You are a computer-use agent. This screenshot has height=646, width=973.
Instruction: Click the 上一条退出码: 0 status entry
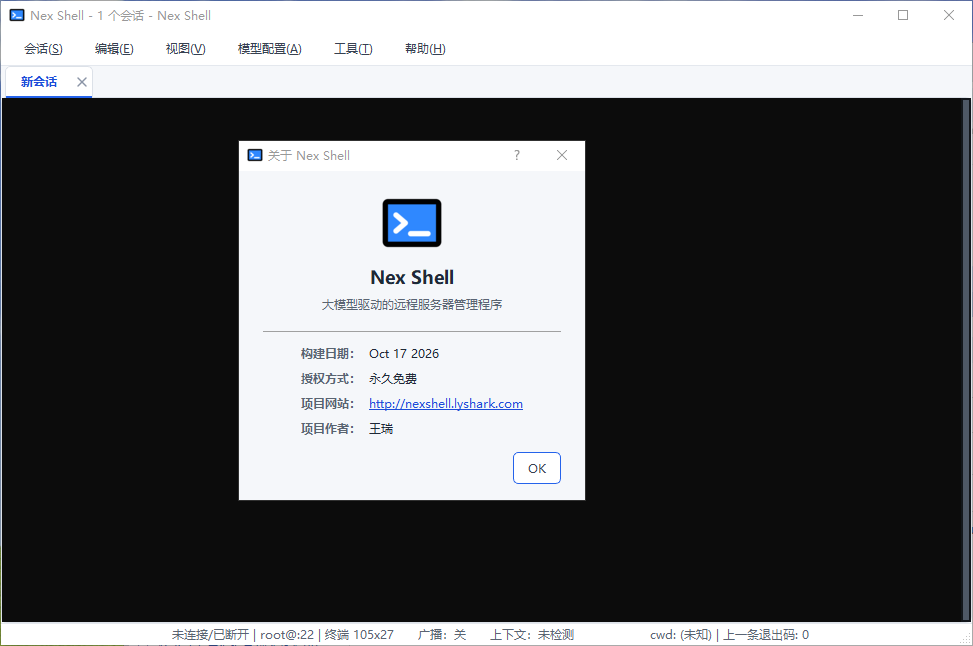click(x=766, y=635)
